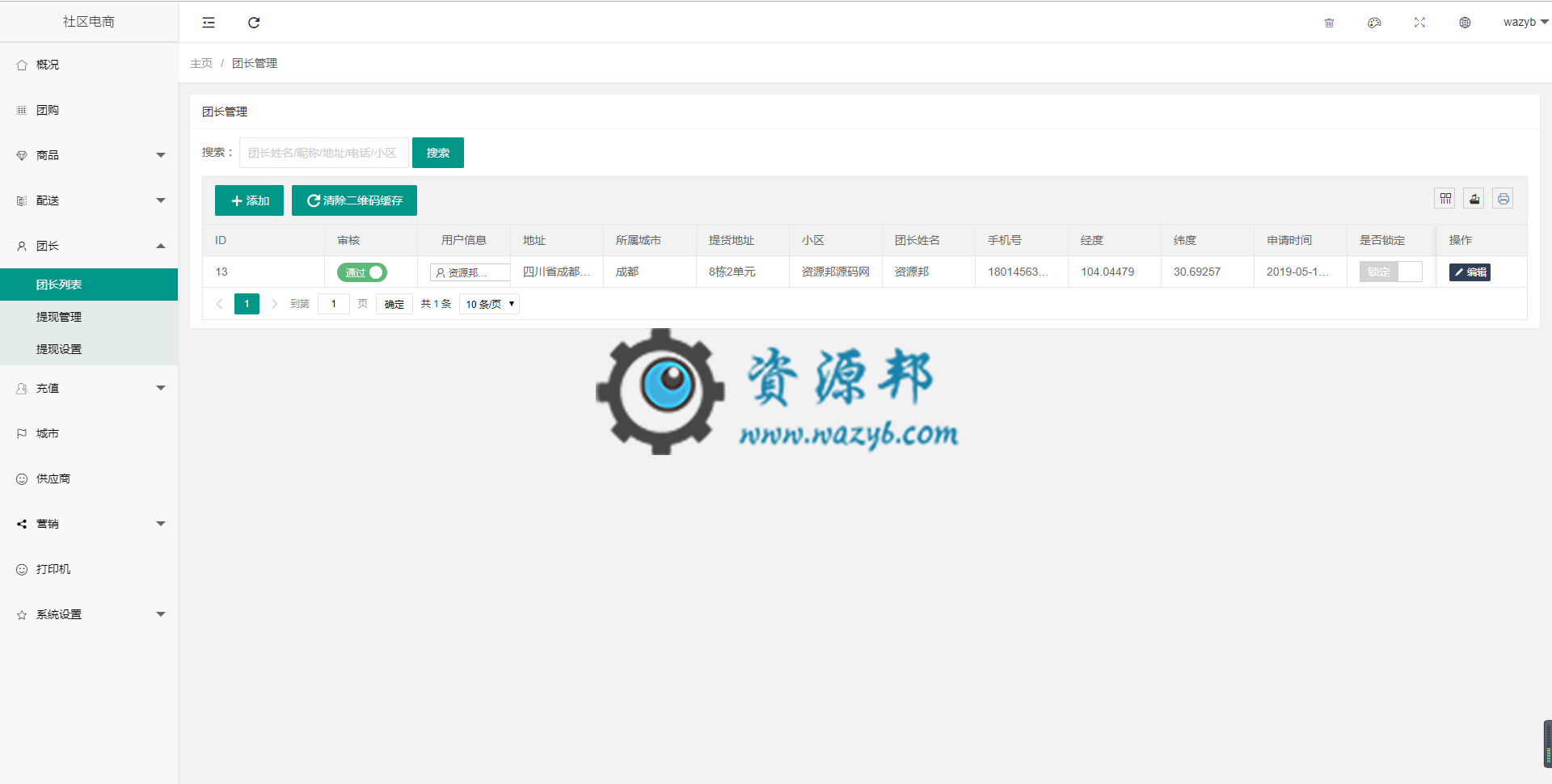Click the 四川省成都 address cell

pos(557,272)
